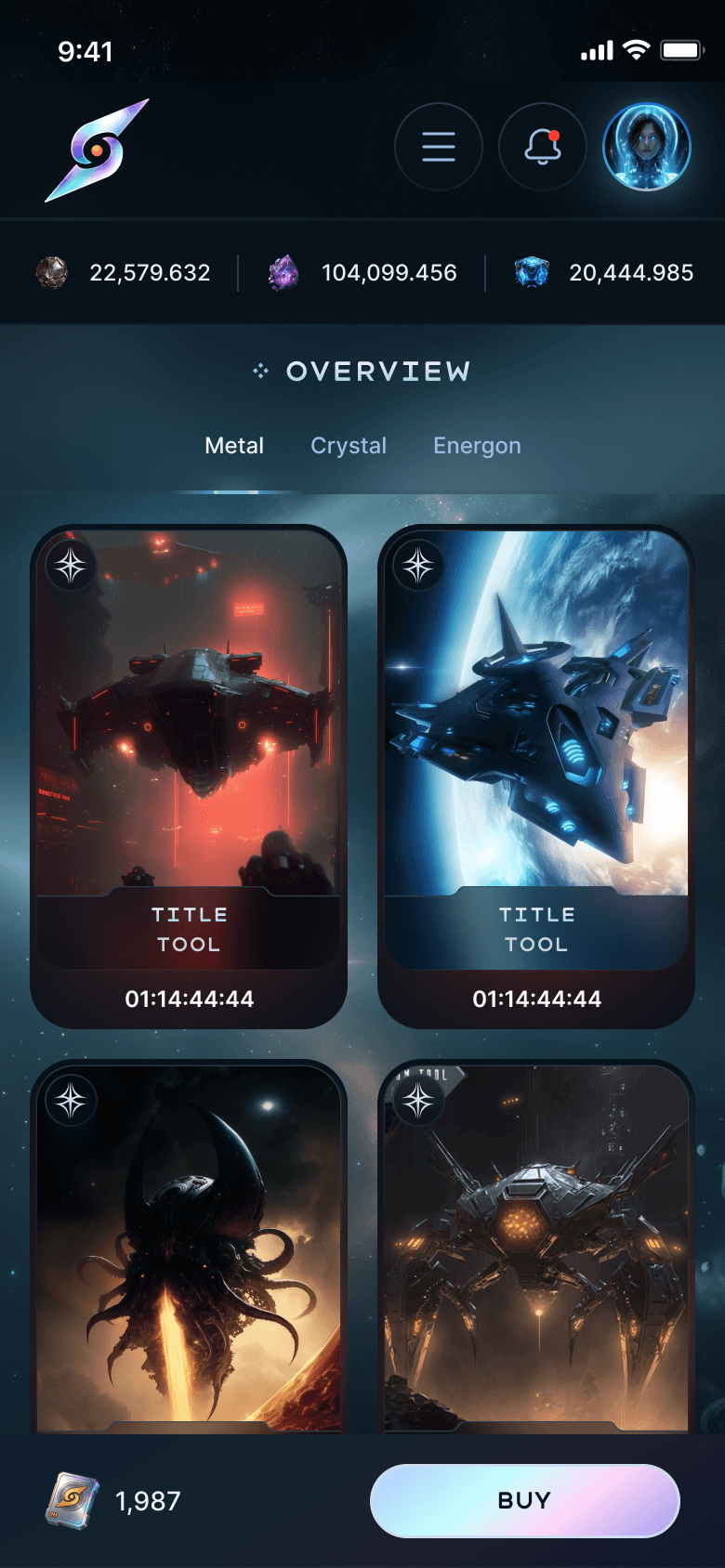Open the notifications bell
Screen dimensions: 725x1568
[543, 147]
